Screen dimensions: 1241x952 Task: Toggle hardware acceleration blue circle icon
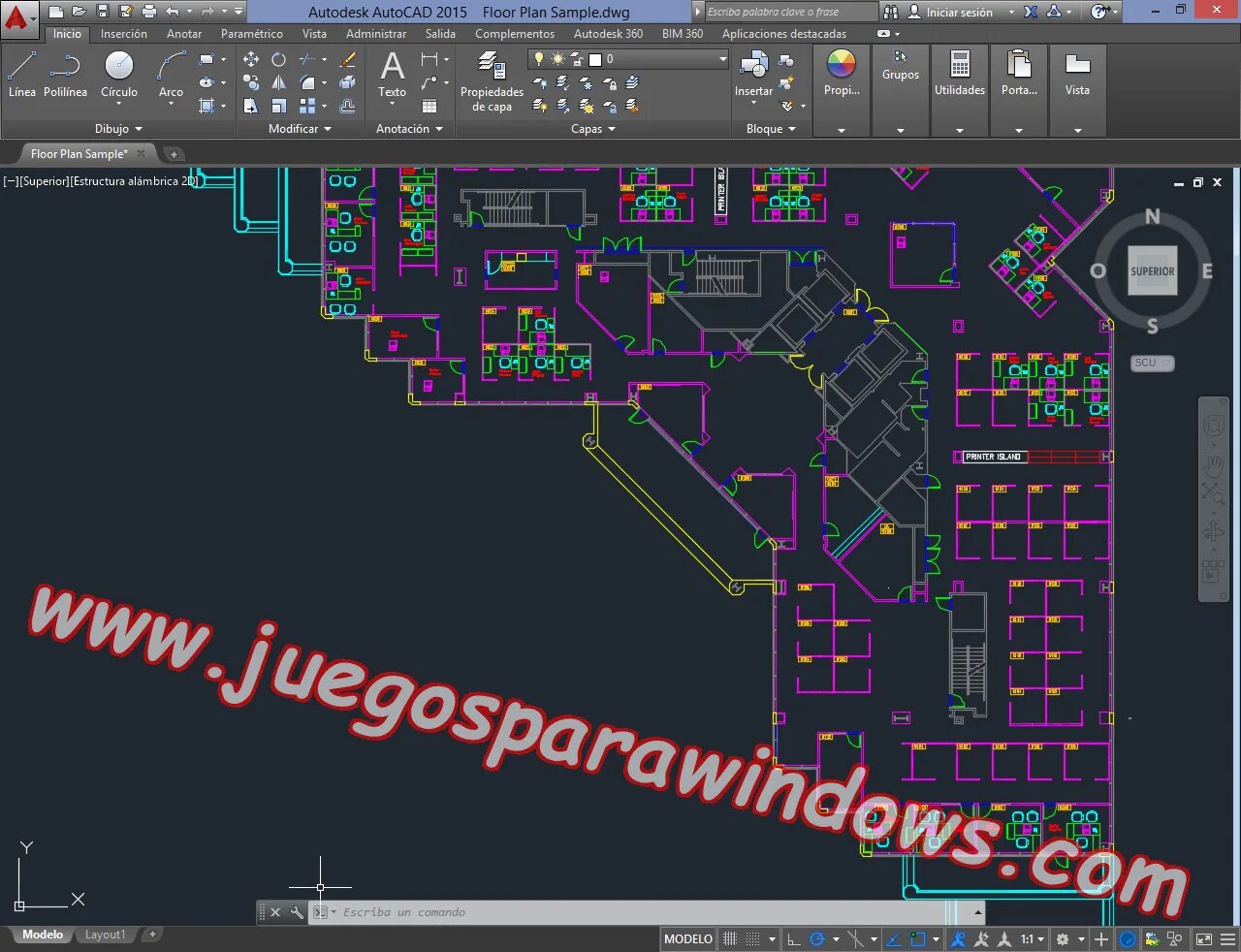(x=1128, y=939)
